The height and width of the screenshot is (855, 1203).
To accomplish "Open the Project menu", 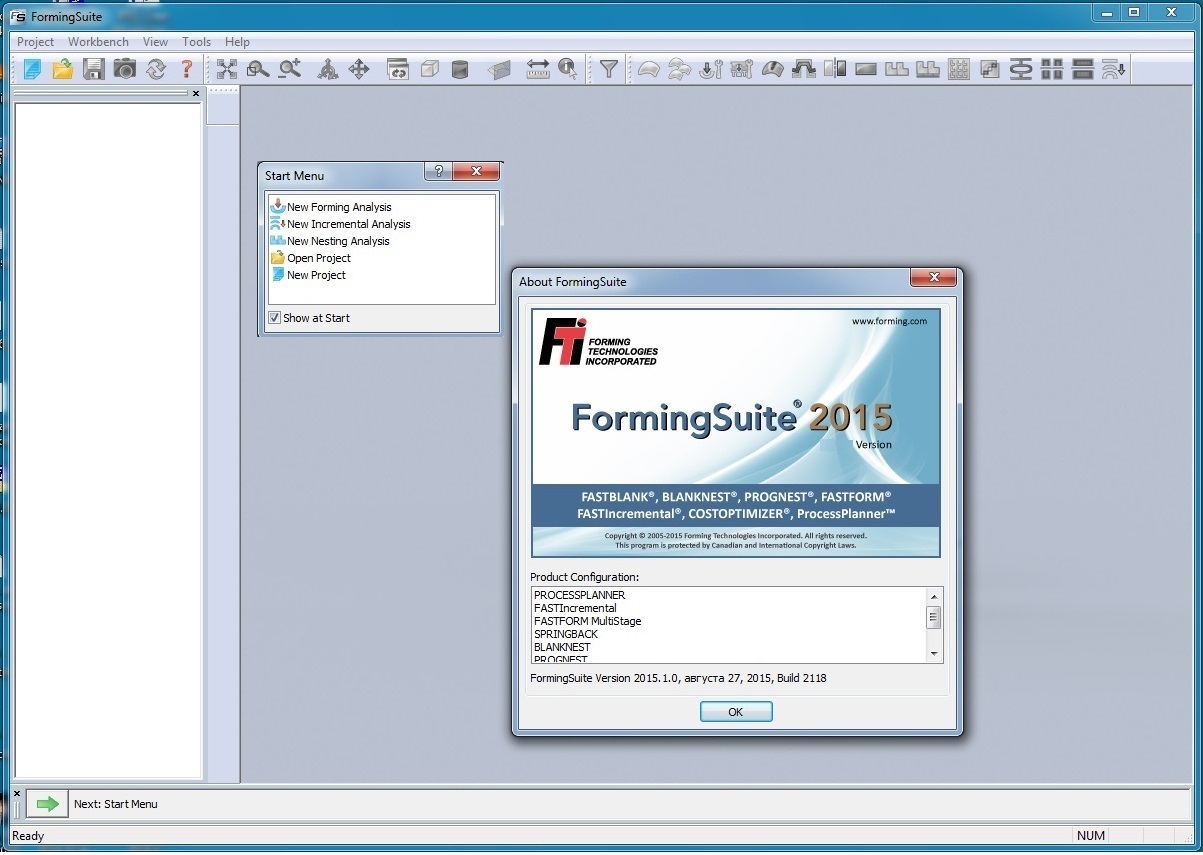I will pos(35,42).
